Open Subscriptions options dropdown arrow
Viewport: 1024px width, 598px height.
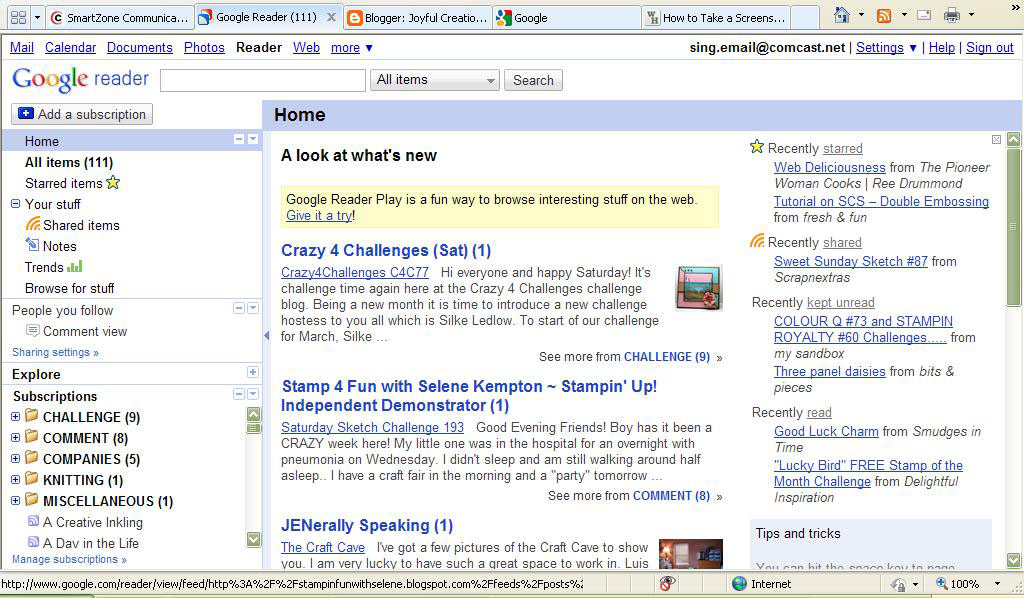click(x=253, y=394)
